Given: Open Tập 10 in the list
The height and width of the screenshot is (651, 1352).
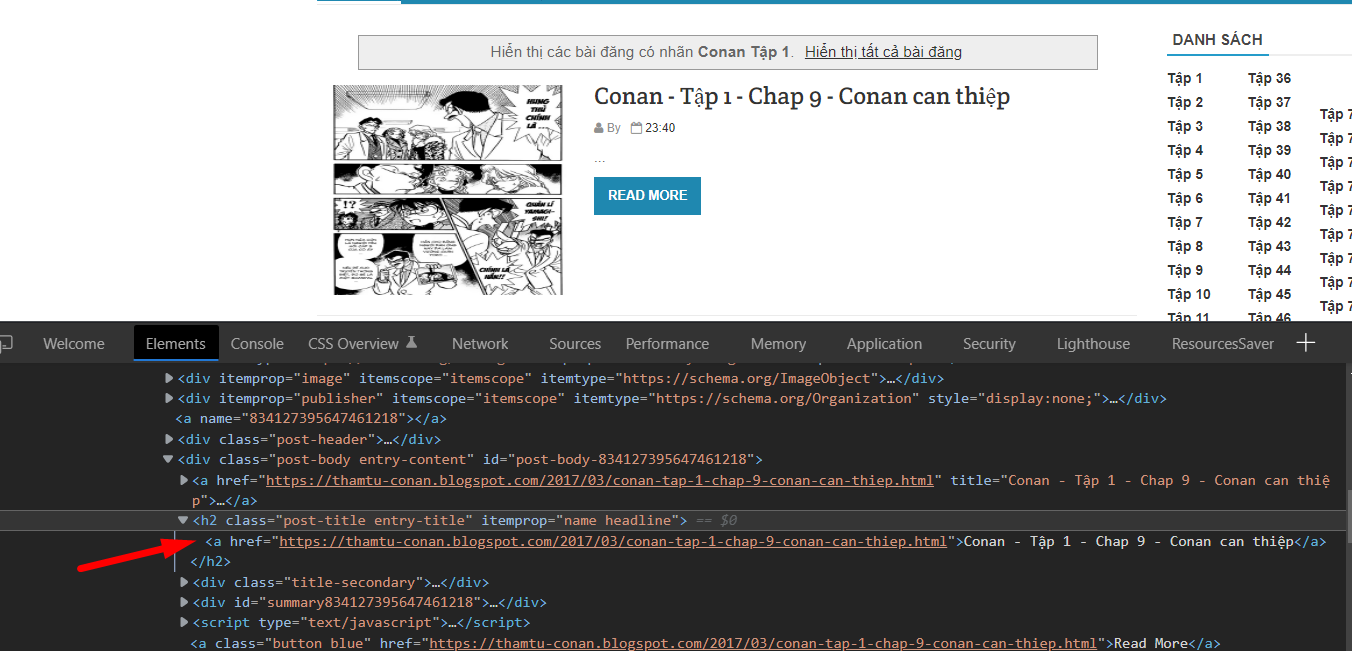Looking at the screenshot, I should (1189, 294).
